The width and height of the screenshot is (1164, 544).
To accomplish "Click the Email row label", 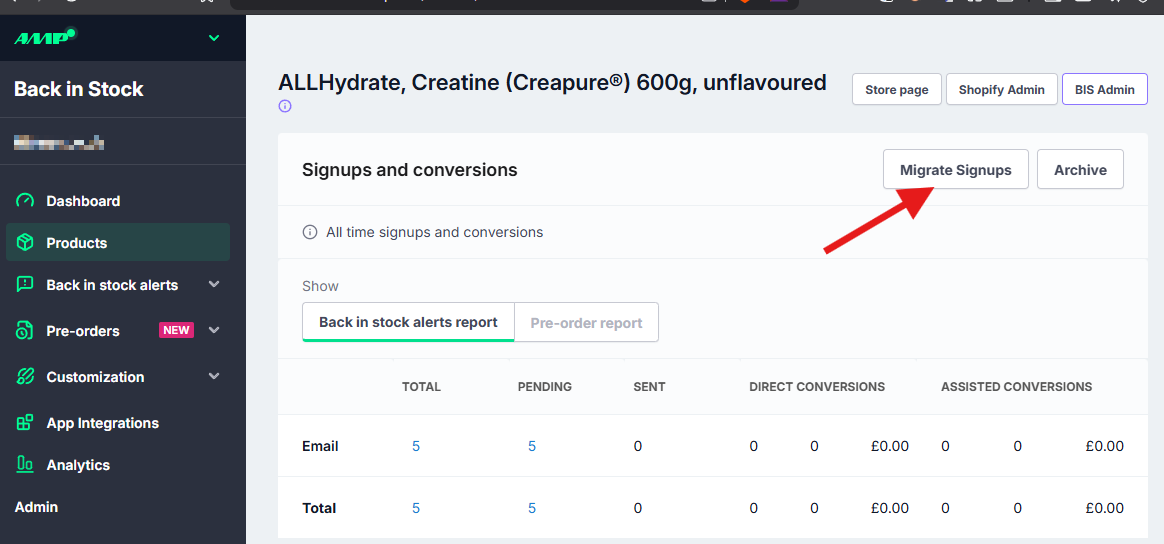I will [320, 446].
